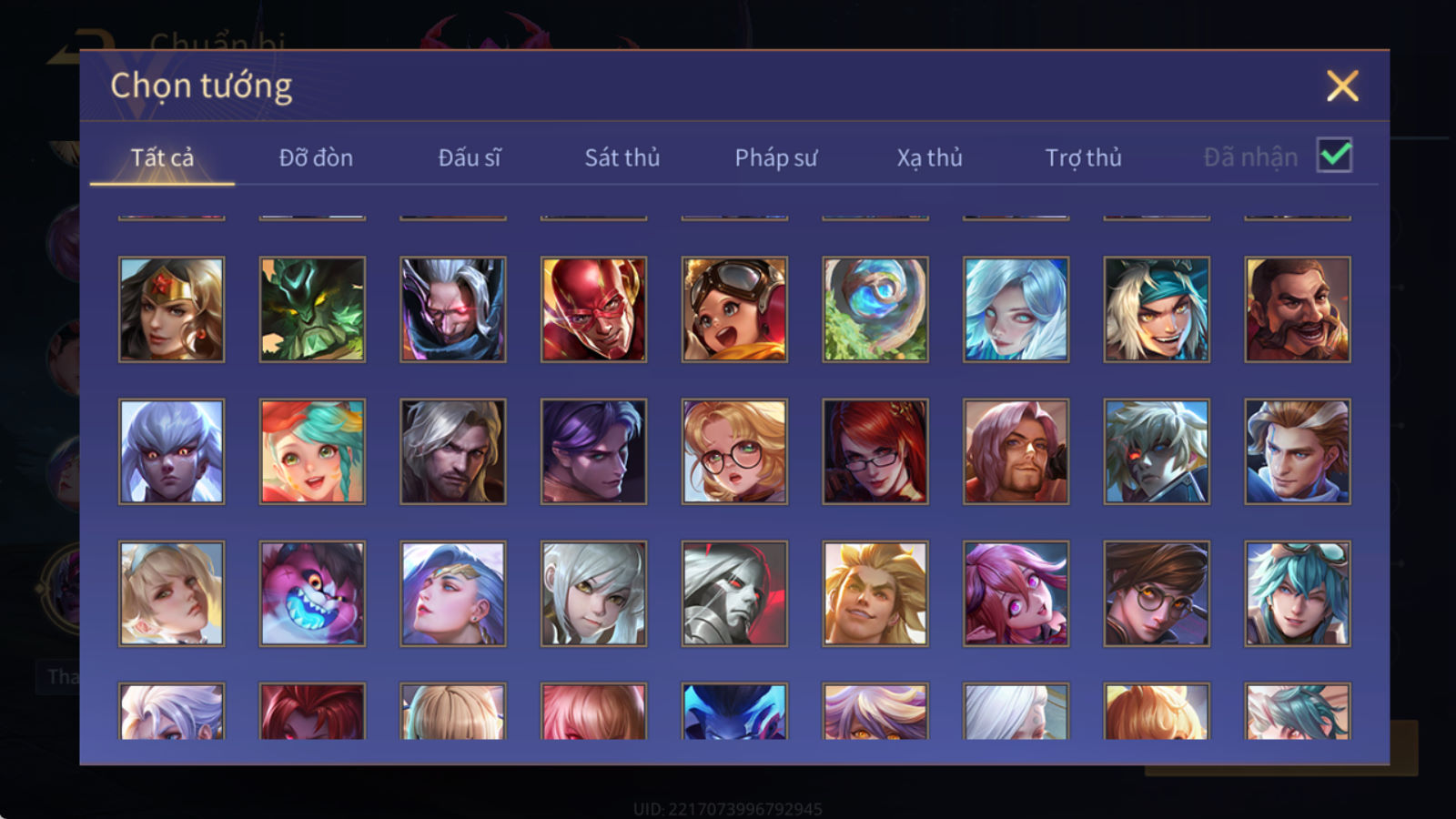Image resolution: width=1456 pixels, height=819 pixels.
Task: Choose the girl with aviator goggles hero
Action: coord(734,309)
